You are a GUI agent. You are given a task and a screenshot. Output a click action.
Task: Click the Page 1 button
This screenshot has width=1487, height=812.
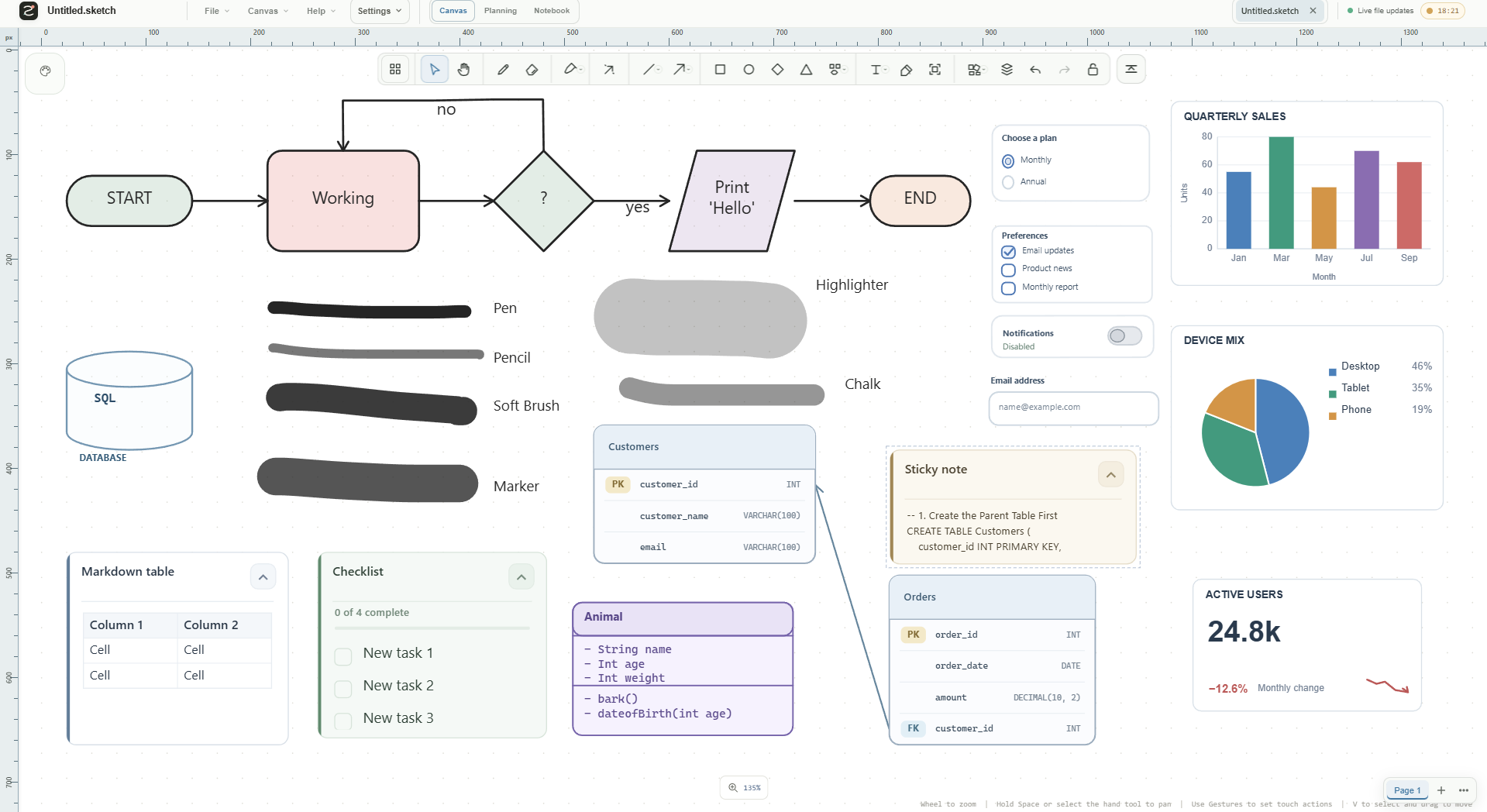tap(1407, 790)
